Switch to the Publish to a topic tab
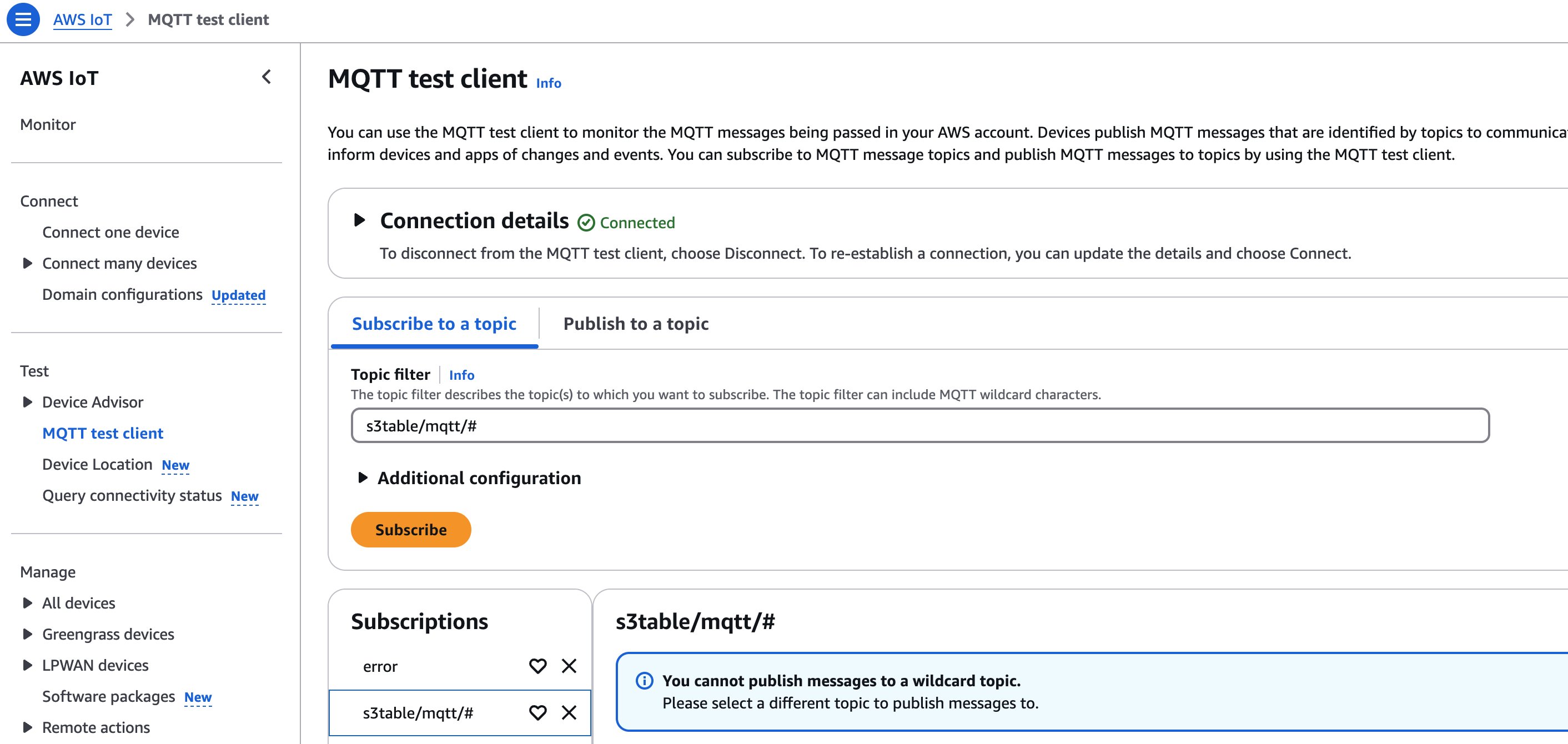Screen dimensions: 1568x744 pyautogui.click(x=636, y=323)
